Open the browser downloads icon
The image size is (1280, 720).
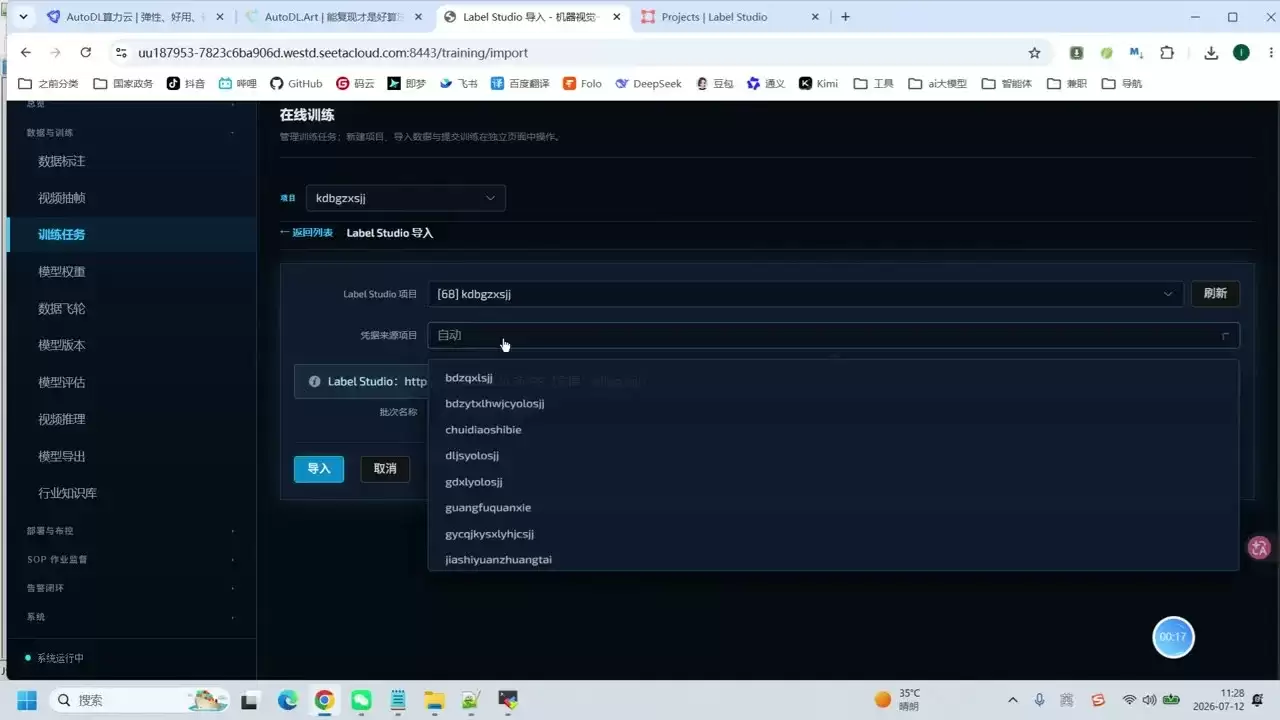pos(1211,52)
